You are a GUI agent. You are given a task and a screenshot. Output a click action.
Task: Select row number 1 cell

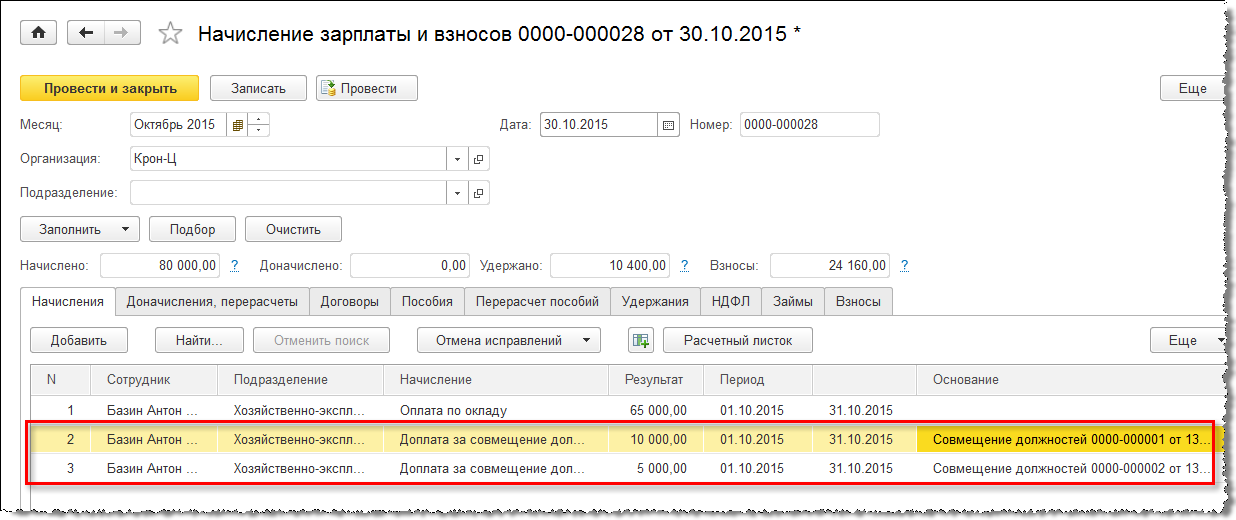[x=62, y=410]
